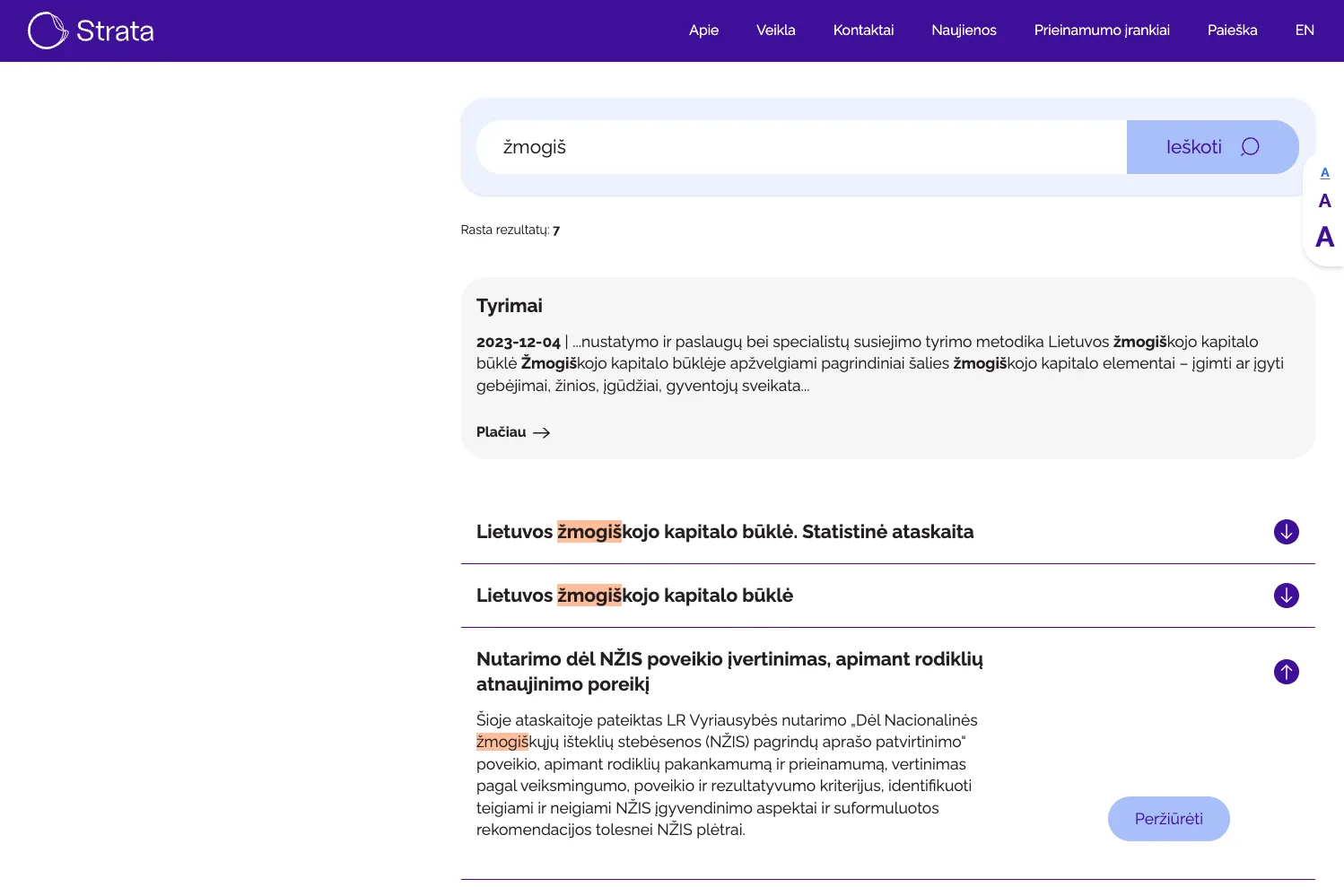
Task: Click the arrow icon beside Plačiau
Action: [541, 432]
